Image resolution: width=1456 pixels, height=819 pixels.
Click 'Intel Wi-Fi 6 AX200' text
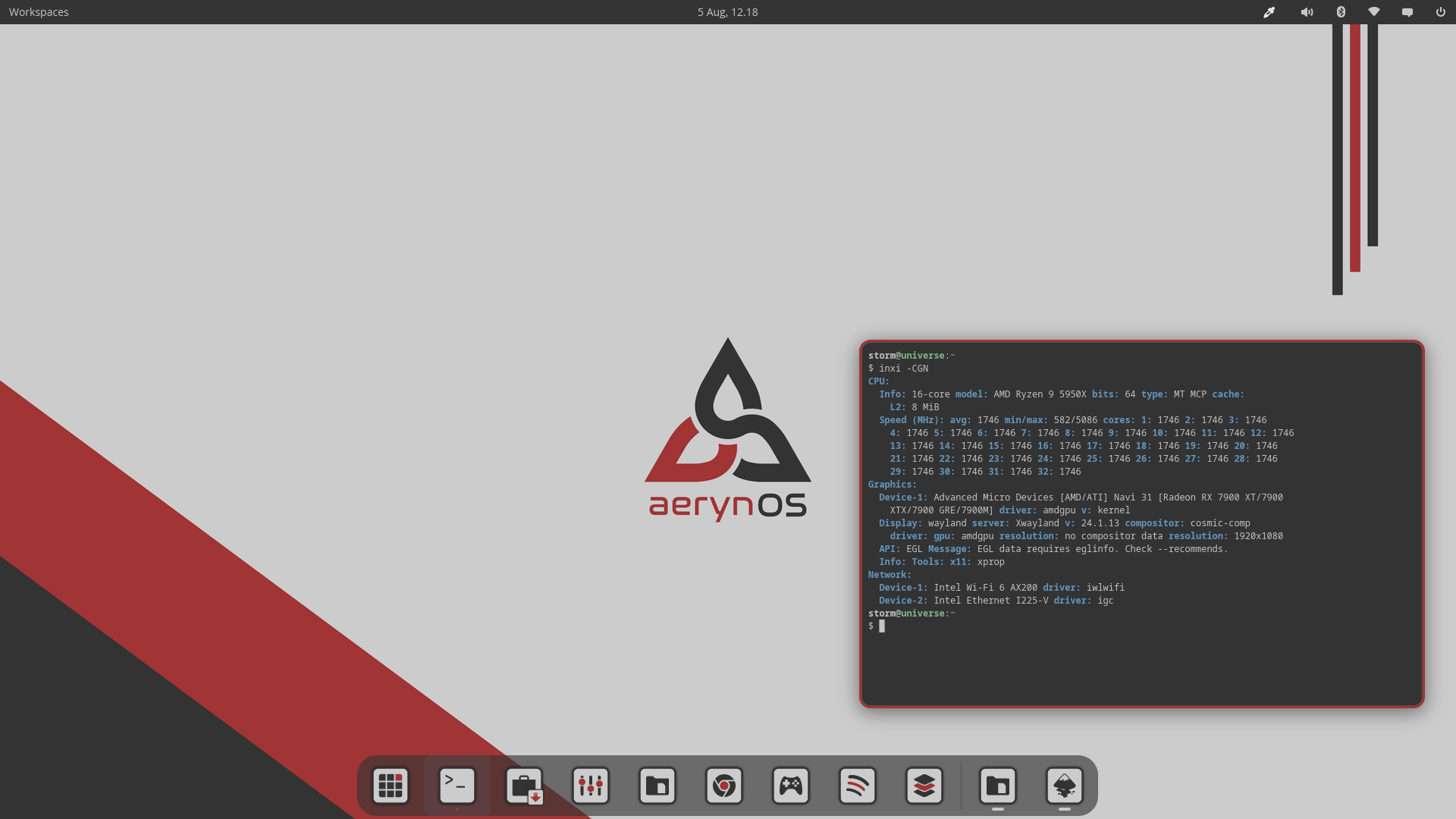coord(985,588)
